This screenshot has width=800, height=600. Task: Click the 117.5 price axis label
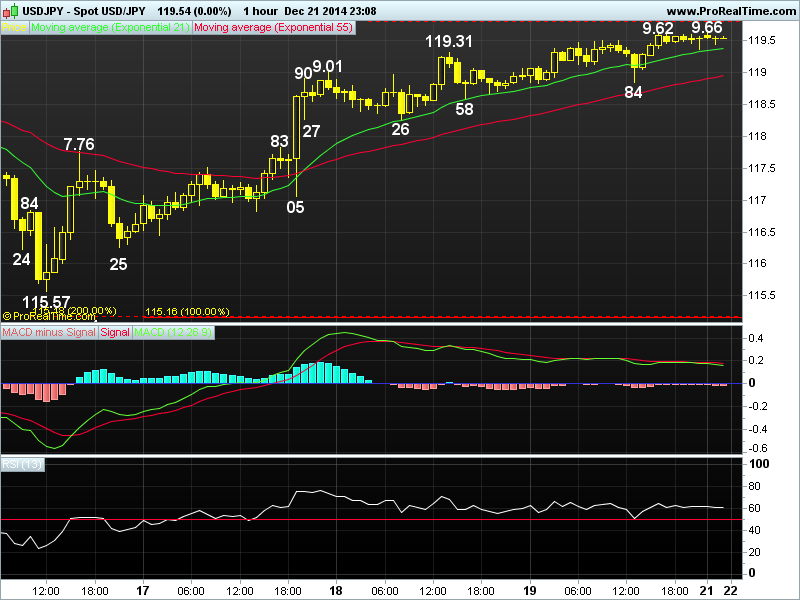(x=764, y=168)
